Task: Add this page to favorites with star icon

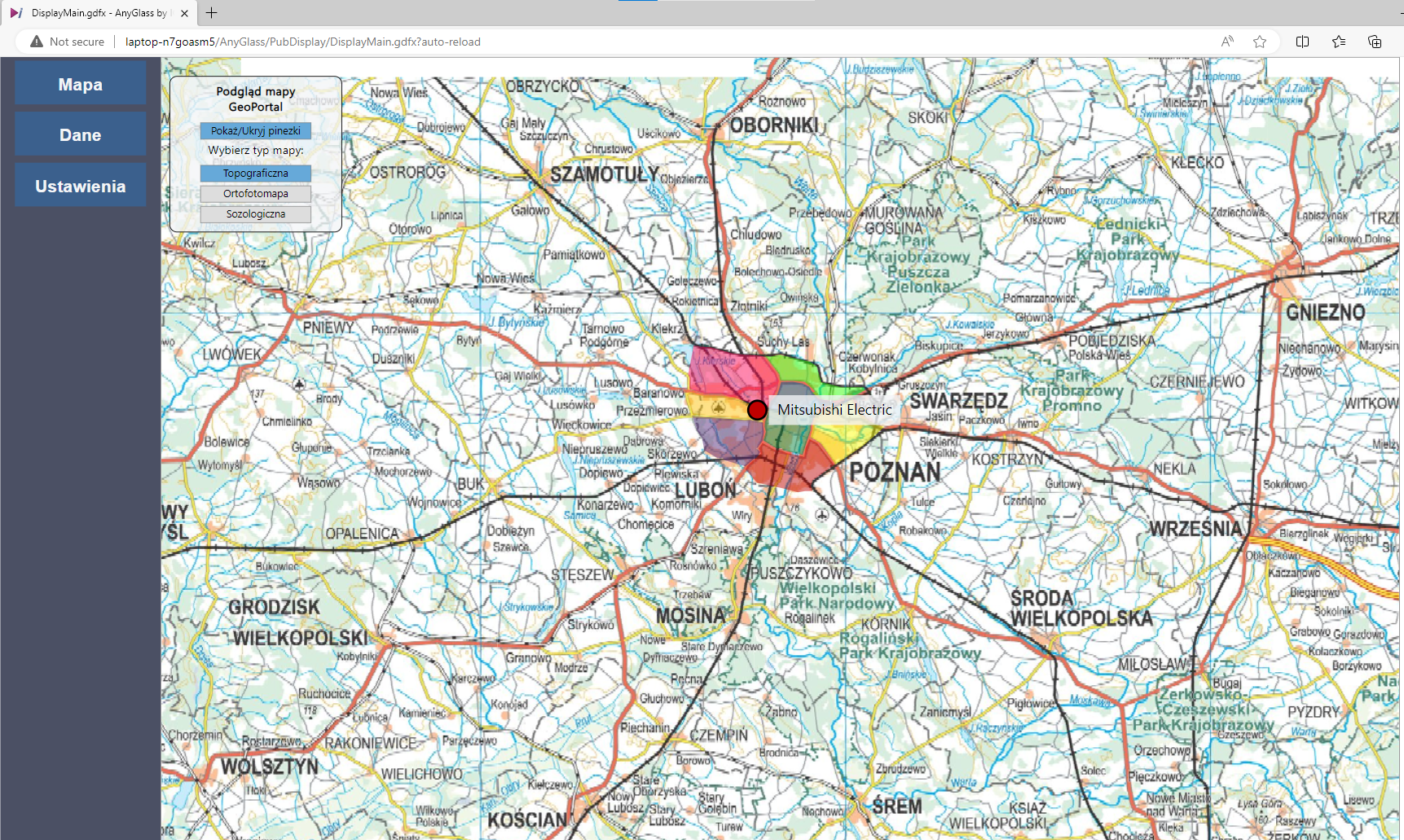Action: click(x=1260, y=42)
